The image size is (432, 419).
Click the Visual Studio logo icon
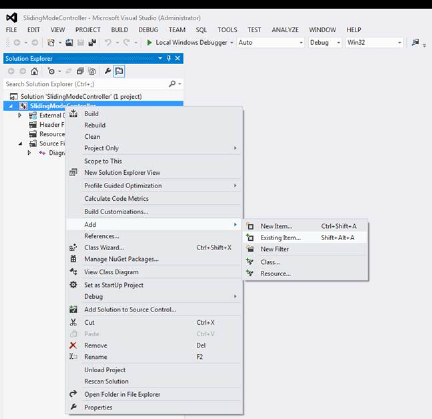pyautogui.click(x=12, y=18)
